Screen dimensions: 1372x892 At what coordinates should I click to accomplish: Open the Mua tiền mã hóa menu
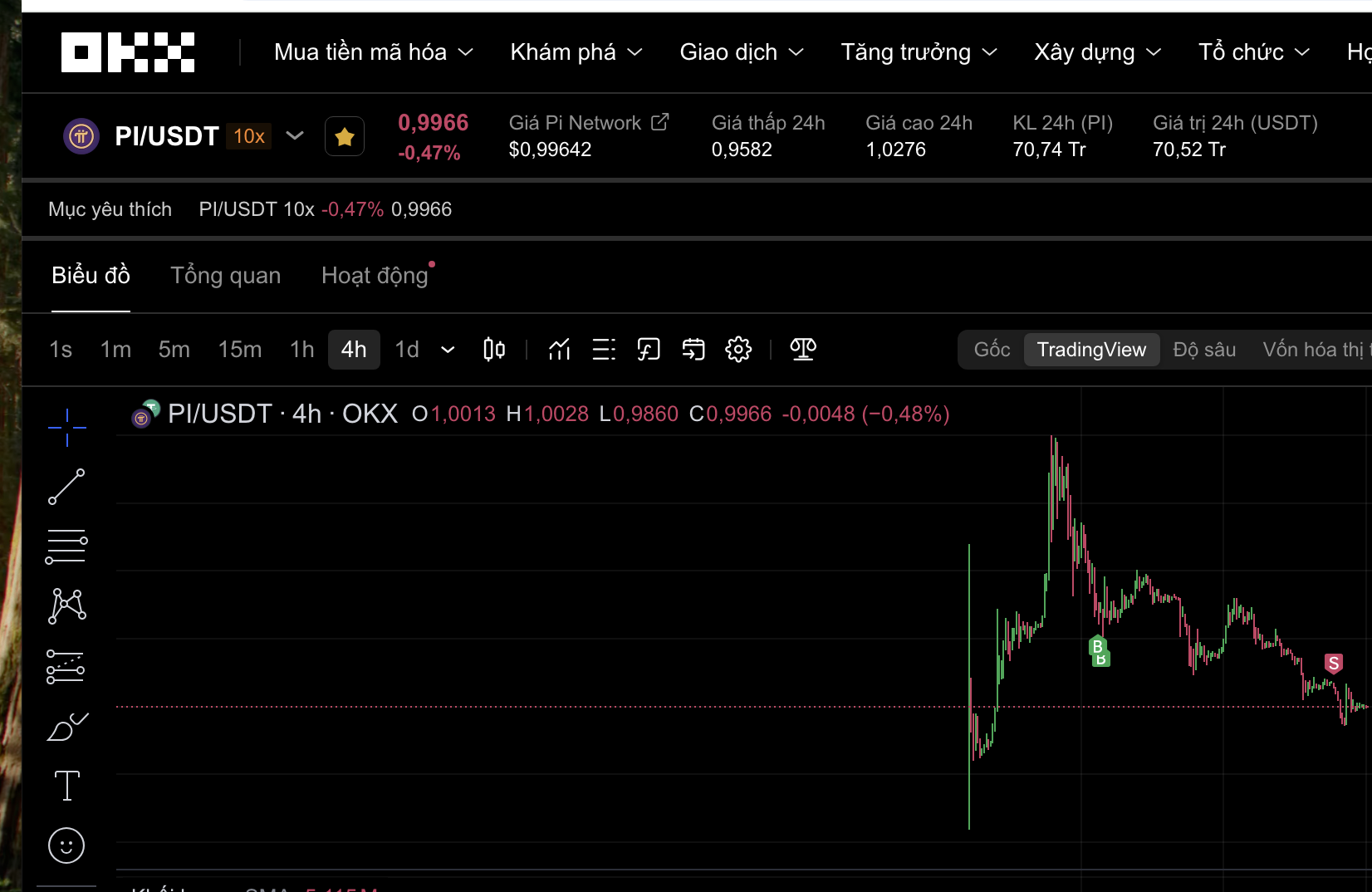coord(374,52)
